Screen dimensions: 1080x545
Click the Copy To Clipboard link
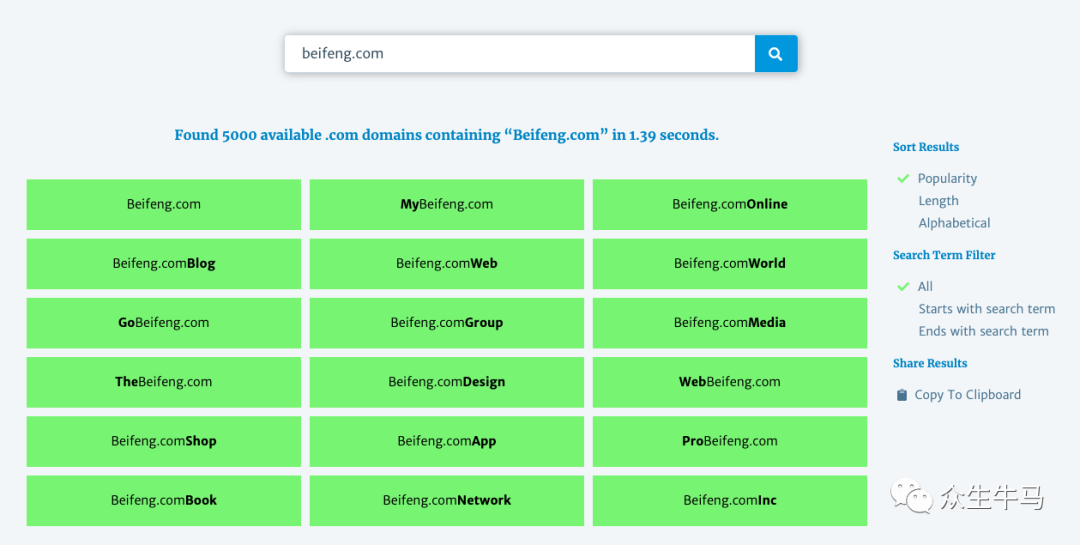(967, 395)
